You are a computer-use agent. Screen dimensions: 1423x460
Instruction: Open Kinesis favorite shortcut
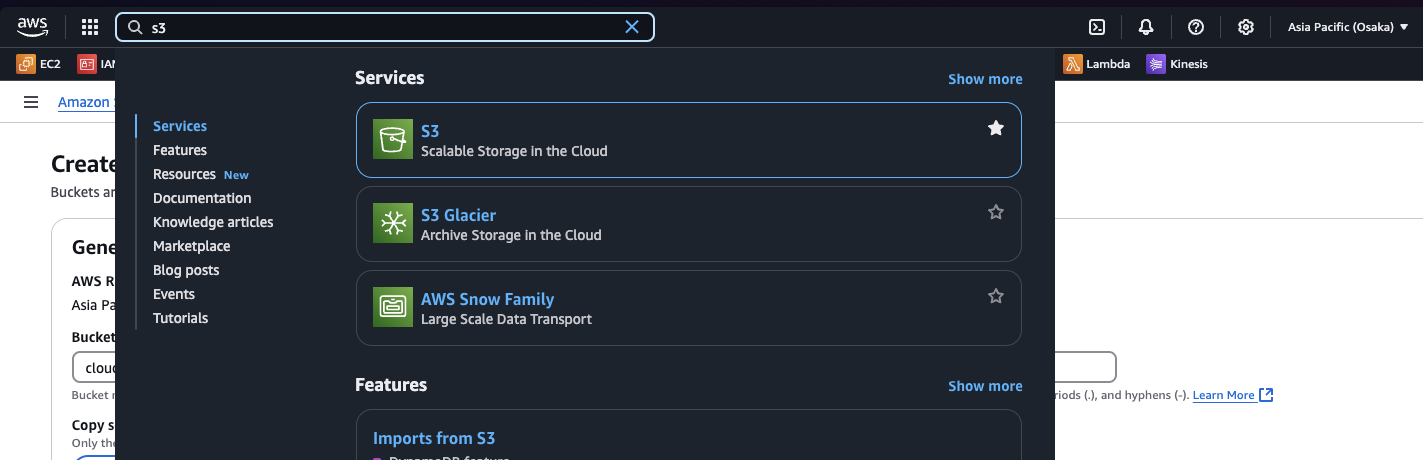pyautogui.click(x=1177, y=64)
